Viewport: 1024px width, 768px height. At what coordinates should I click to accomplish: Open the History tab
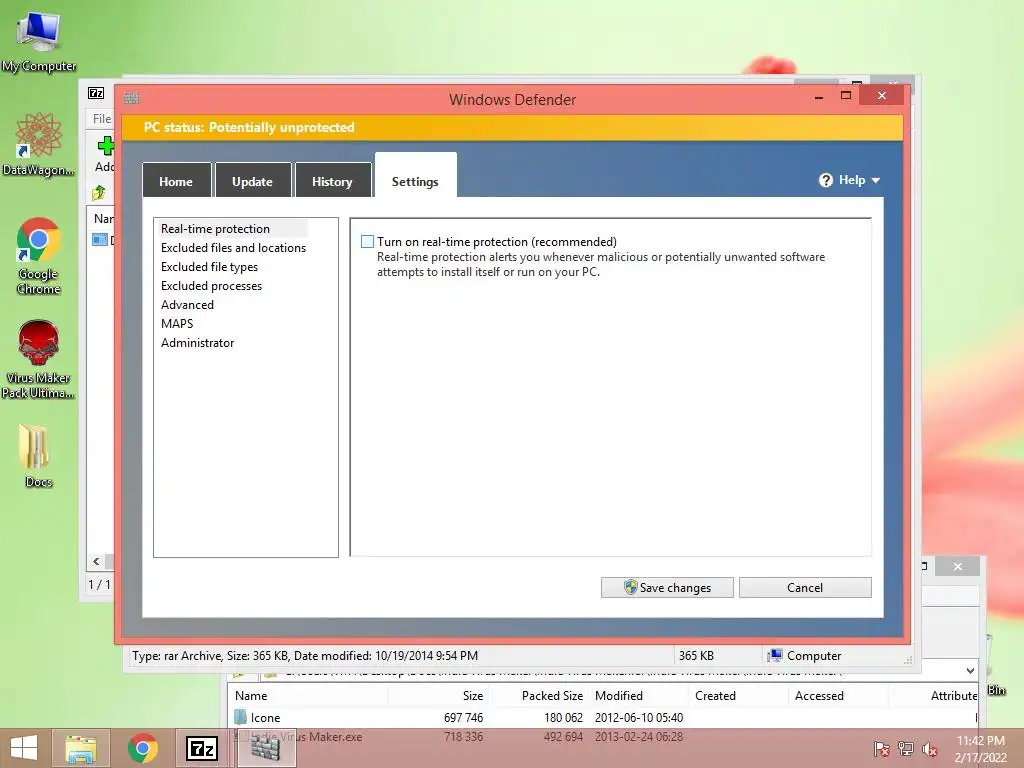tap(332, 181)
